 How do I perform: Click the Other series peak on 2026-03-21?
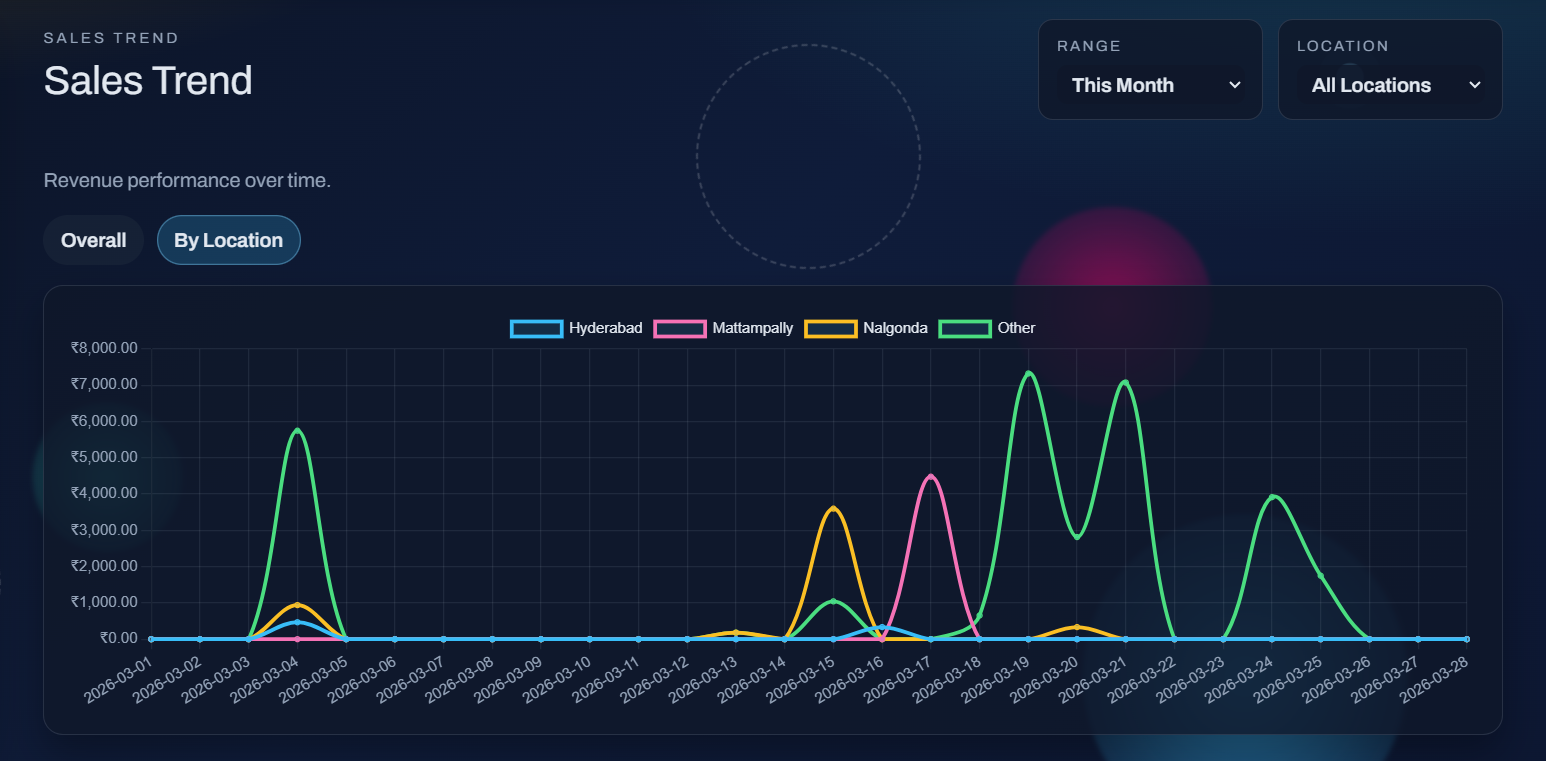1125,382
